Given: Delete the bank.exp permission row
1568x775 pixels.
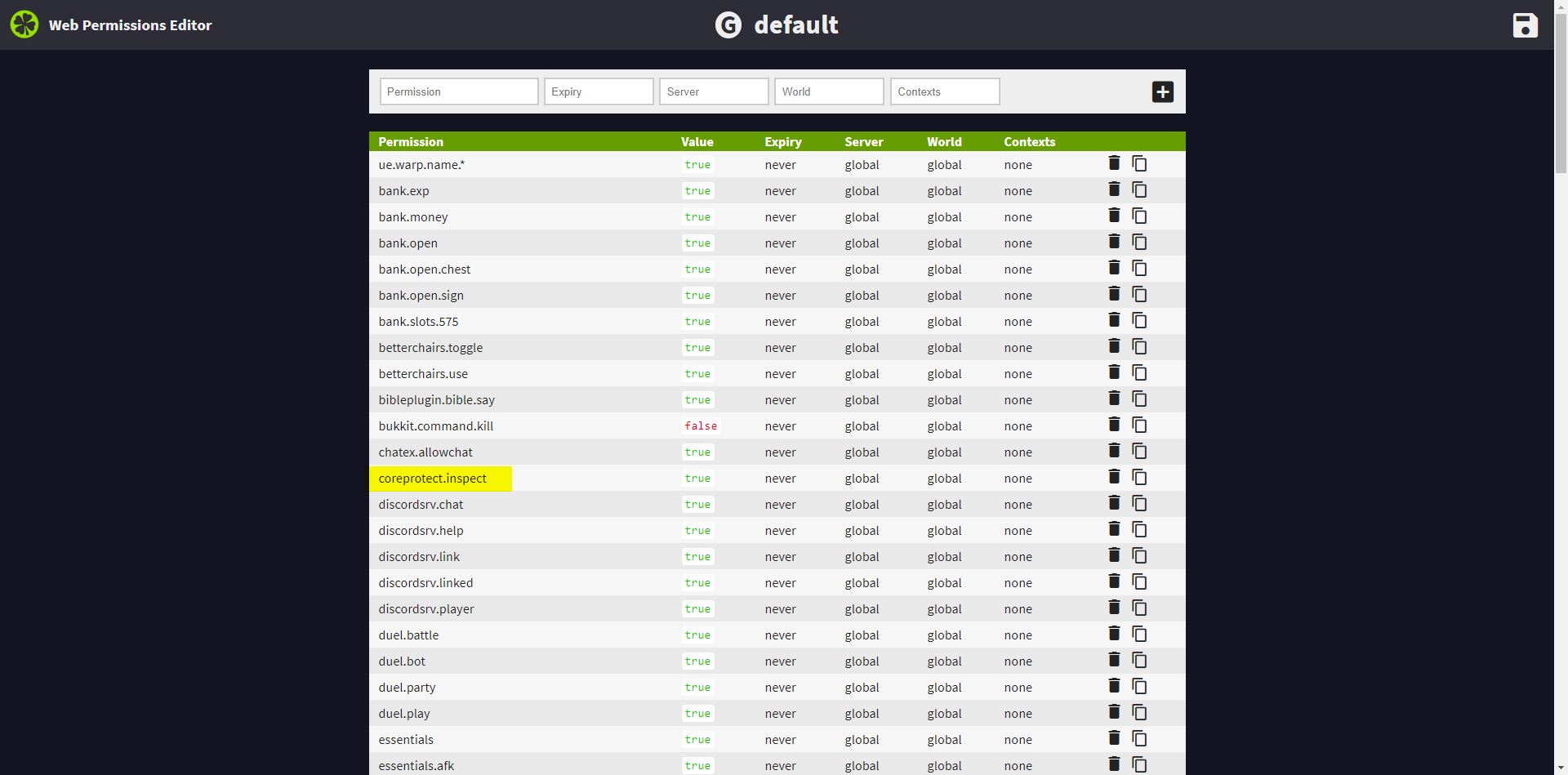Looking at the screenshot, I should [x=1114, y=190].
